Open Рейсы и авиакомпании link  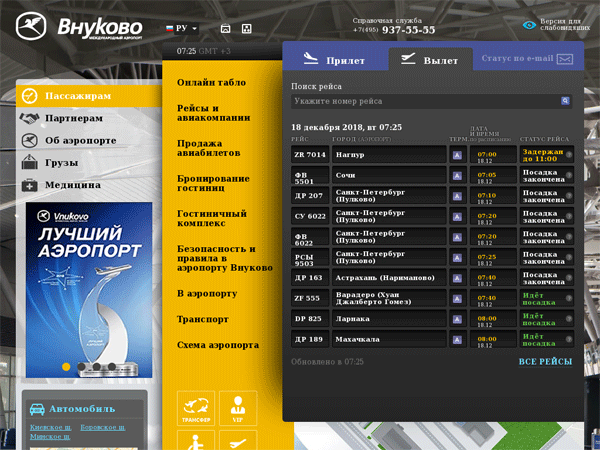click(214, 113)
